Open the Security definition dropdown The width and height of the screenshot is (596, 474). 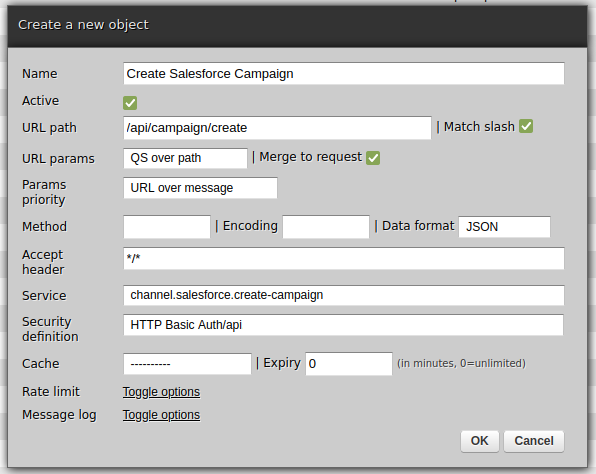click(x=343, y=325)
